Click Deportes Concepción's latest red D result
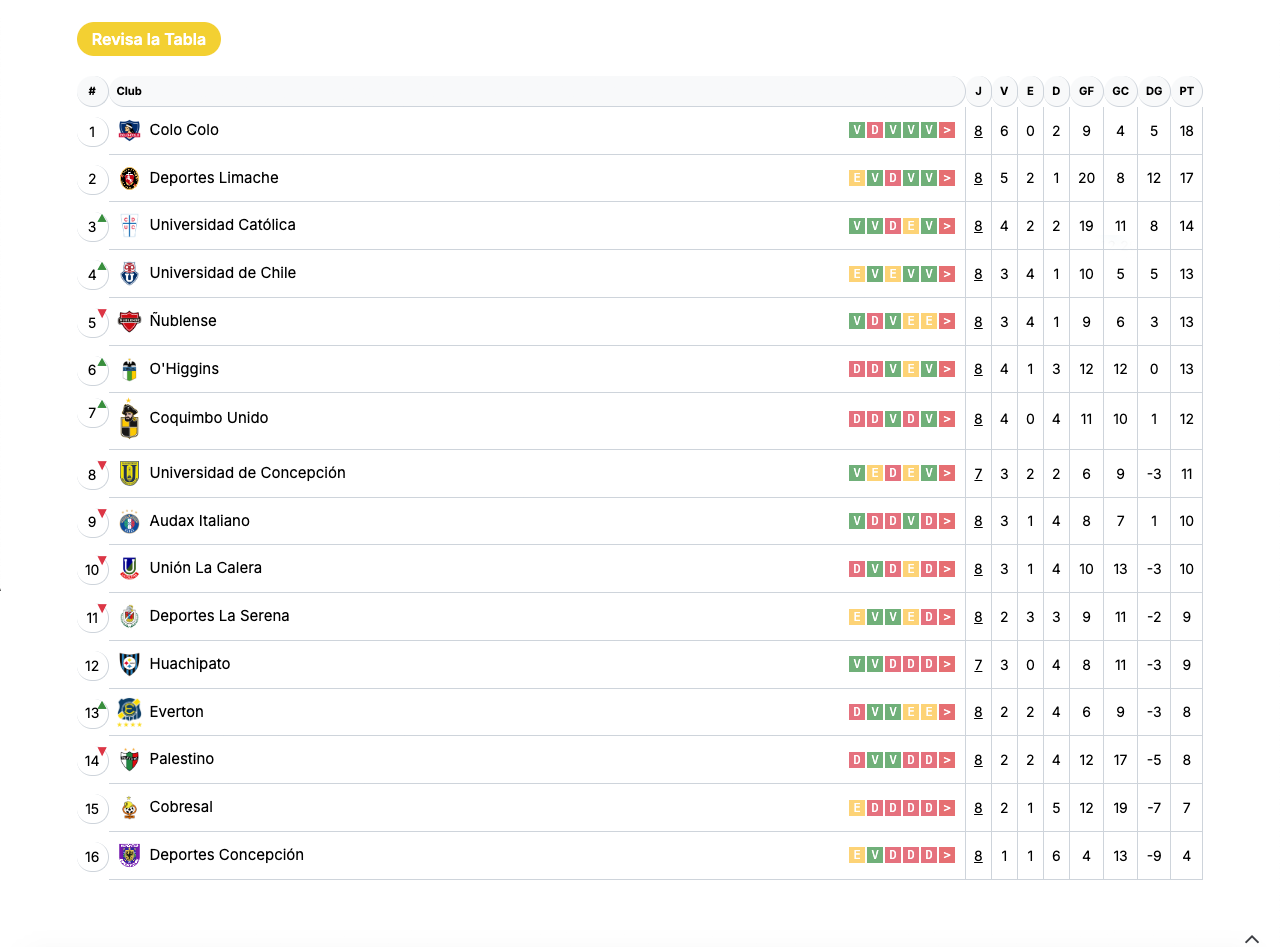The height and width of the screenshot is (947, 1280). [x=929, y=855]
